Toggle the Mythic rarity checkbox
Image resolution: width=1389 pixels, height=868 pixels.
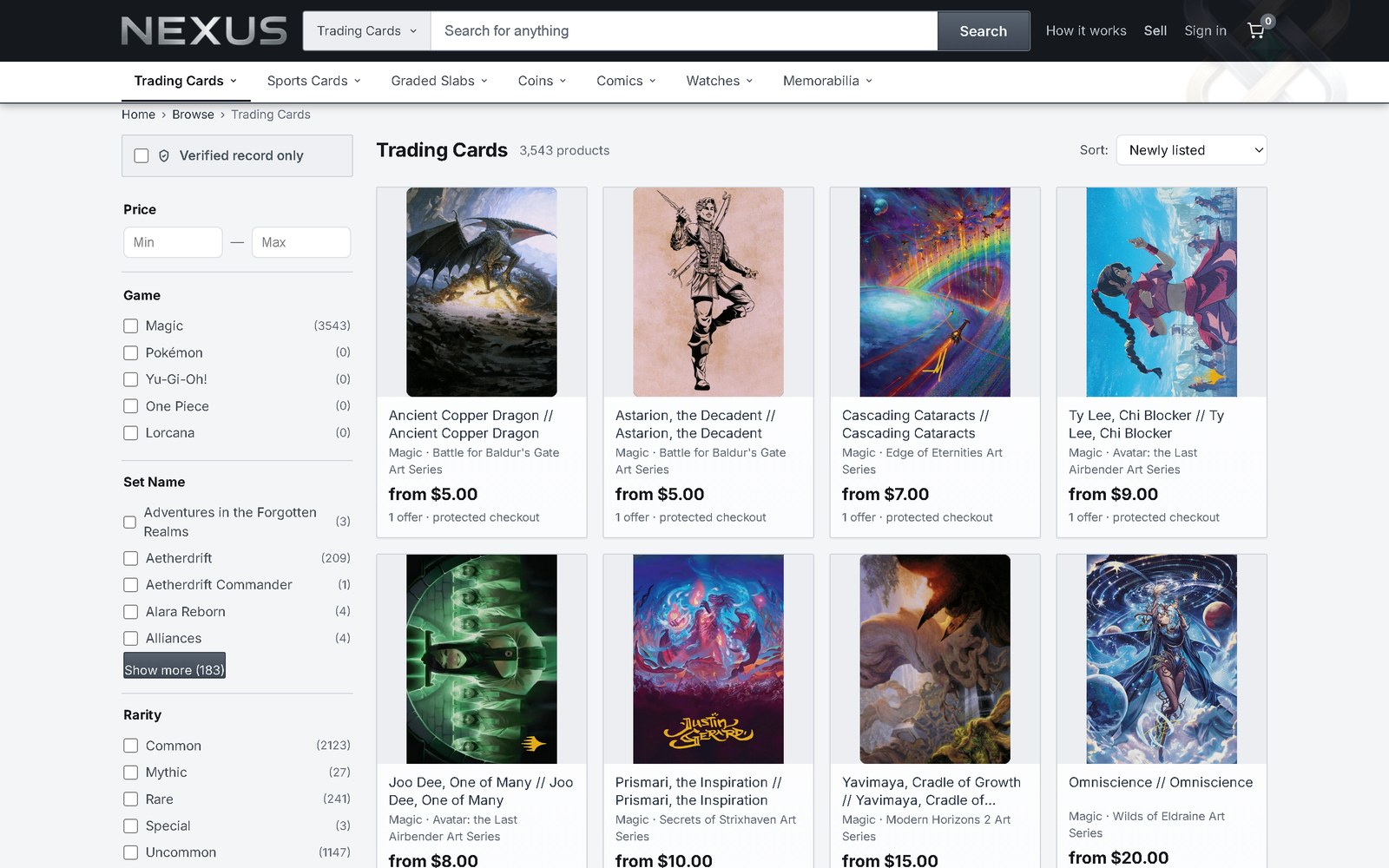(x=130, y=773)
